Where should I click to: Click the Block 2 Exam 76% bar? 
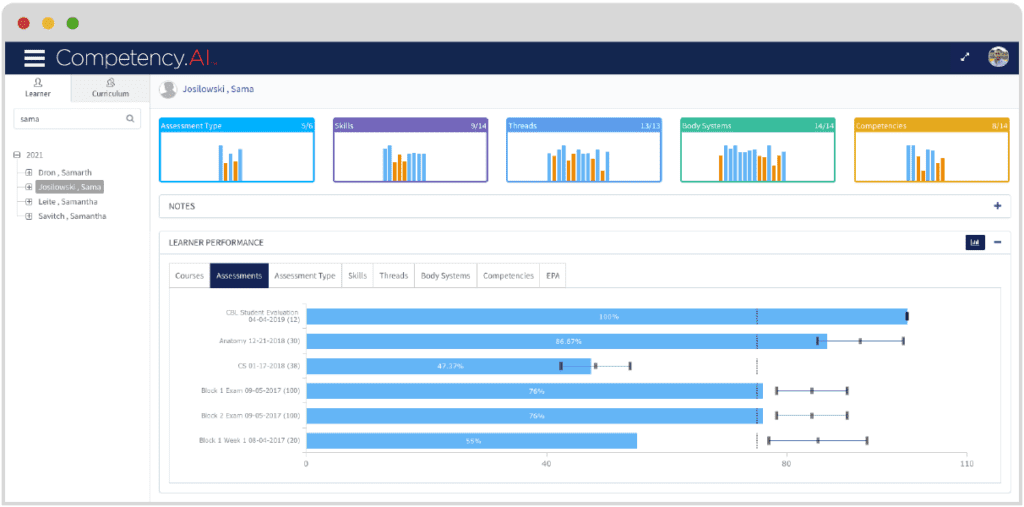tap(534, 416)
